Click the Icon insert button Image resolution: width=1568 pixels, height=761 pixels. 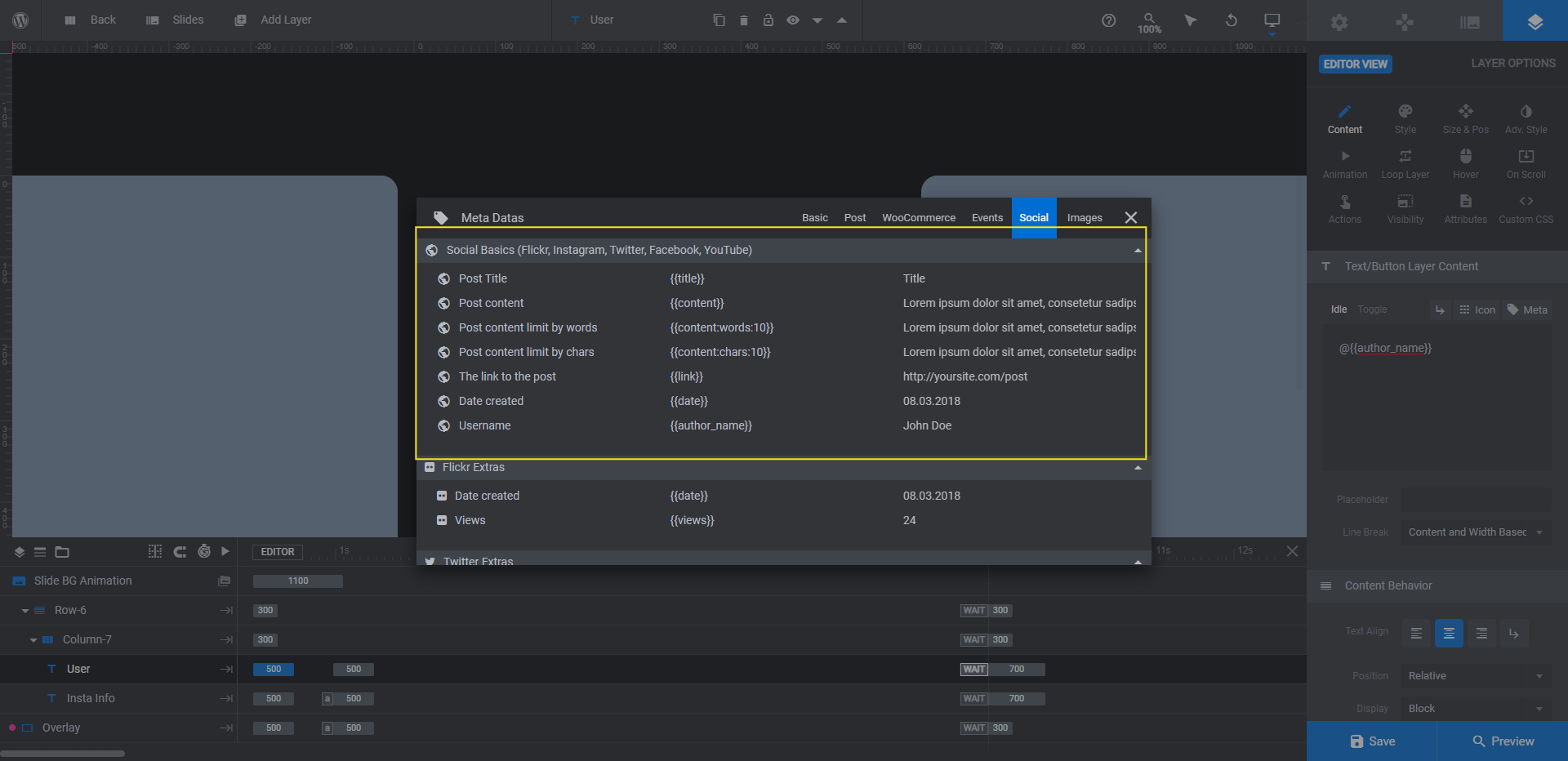1477,309
